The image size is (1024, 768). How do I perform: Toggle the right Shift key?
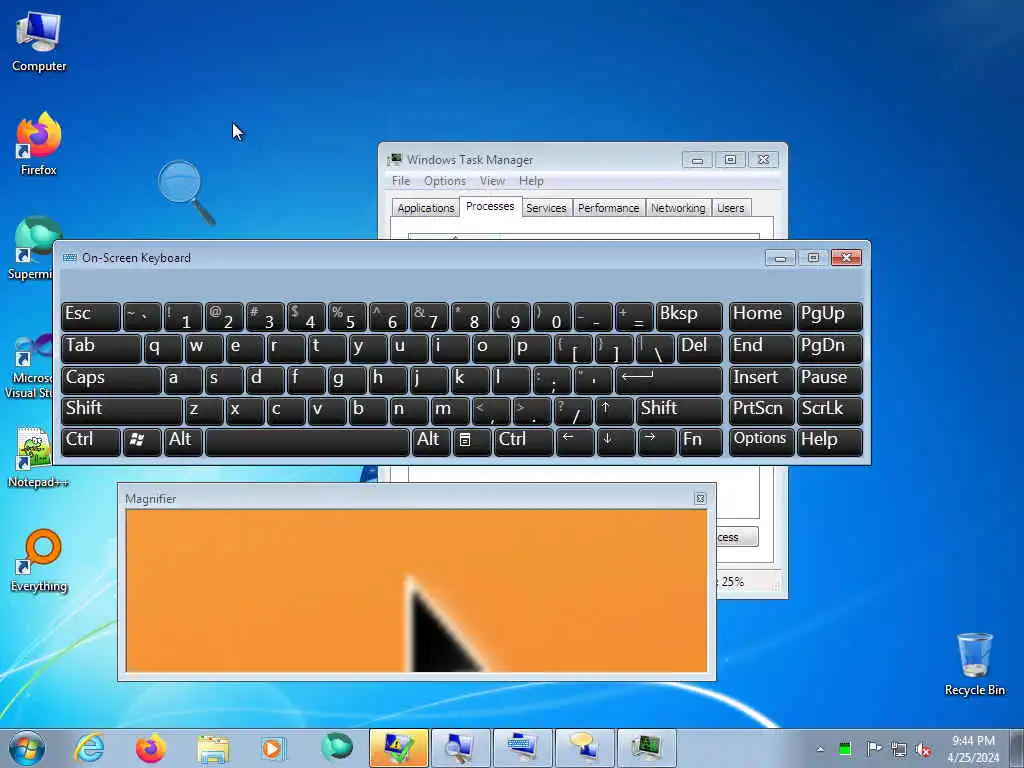[679, 411]
